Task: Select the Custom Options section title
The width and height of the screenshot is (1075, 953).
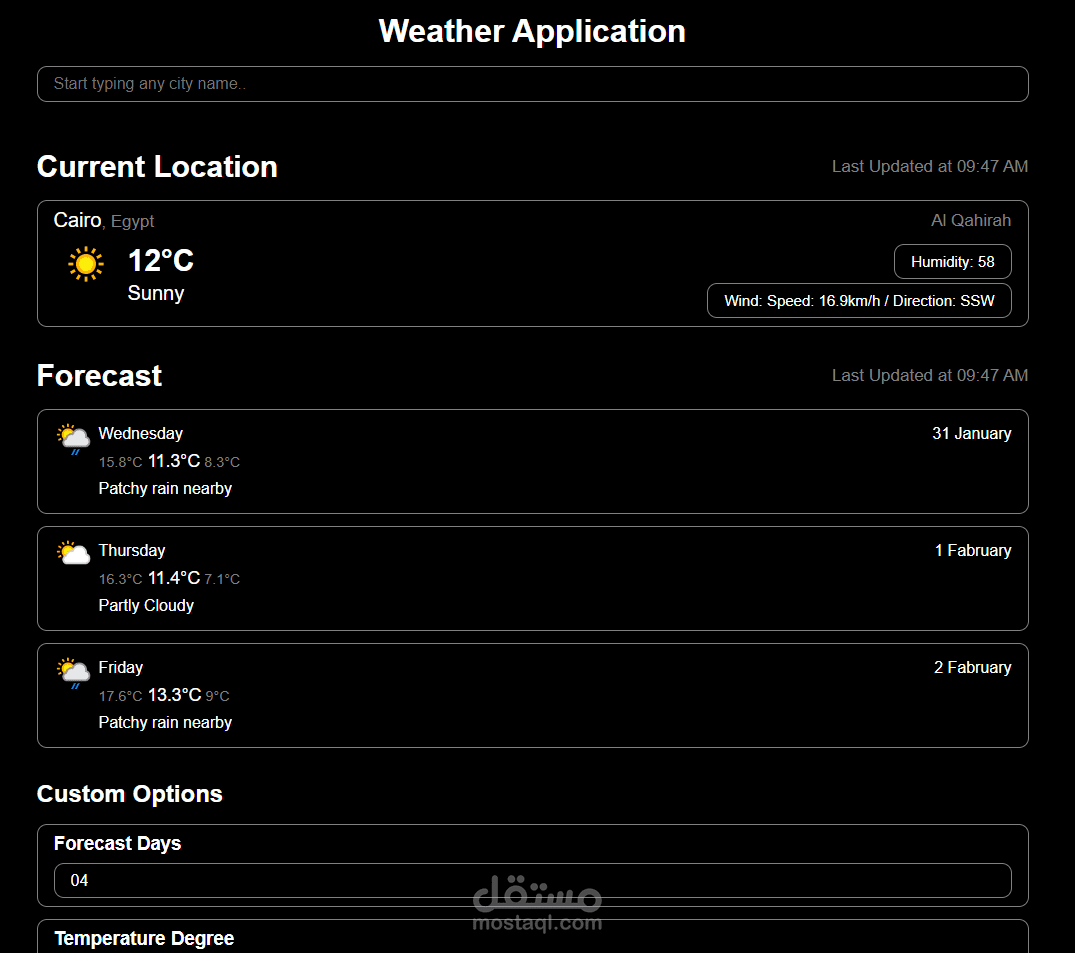Action: click(129, 794)
